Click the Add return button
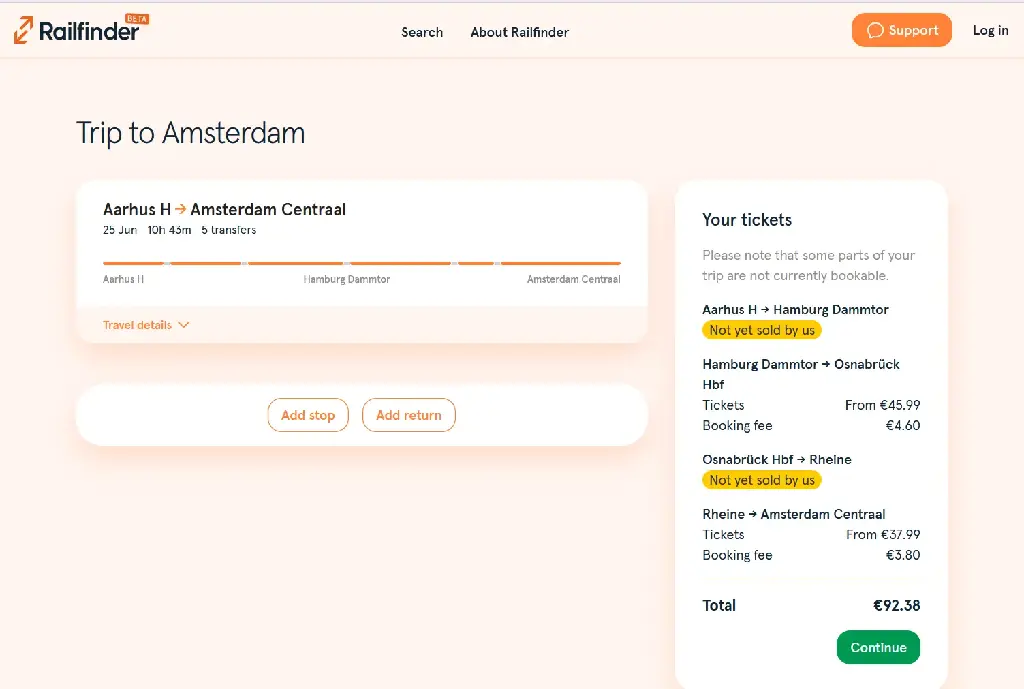The height and width of the screenshot is (689, 1024). coord(409,415)
